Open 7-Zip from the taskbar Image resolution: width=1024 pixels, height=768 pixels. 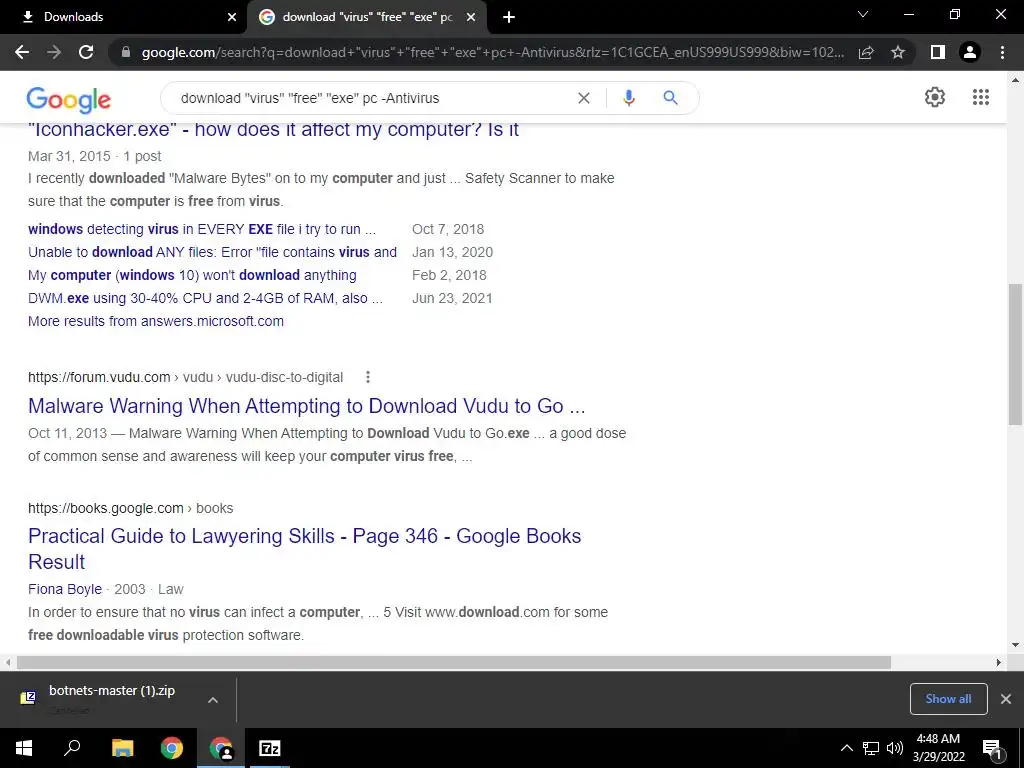tap(270, 748)
